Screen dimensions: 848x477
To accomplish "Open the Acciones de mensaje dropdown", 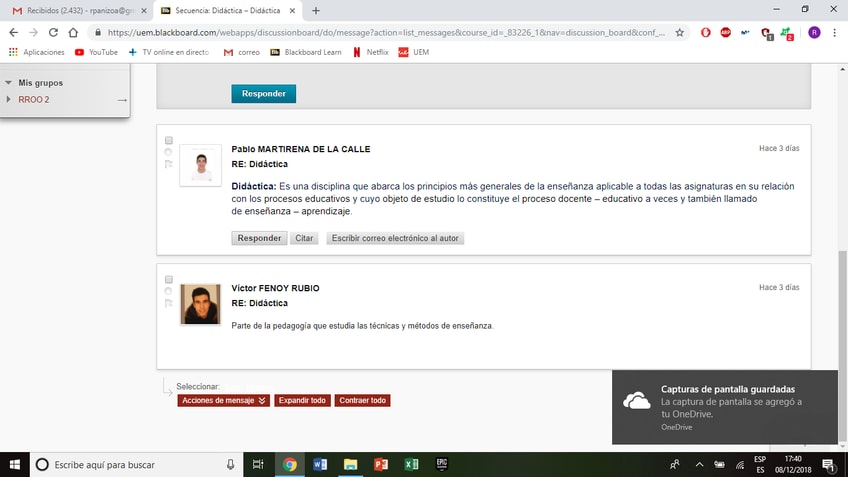I will 224,400.
